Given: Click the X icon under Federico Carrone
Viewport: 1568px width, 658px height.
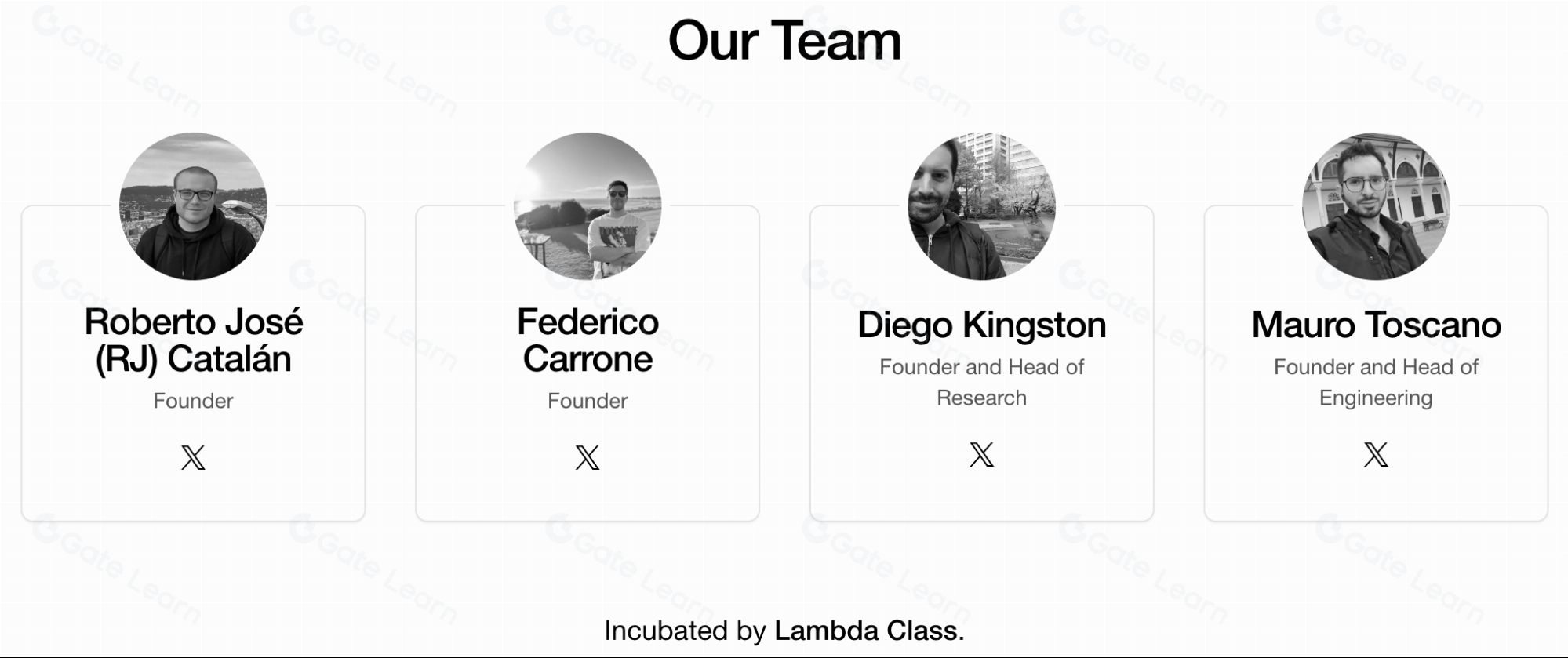Looking at the screenshot, I should pyautogui.click(x=588, y=457).
